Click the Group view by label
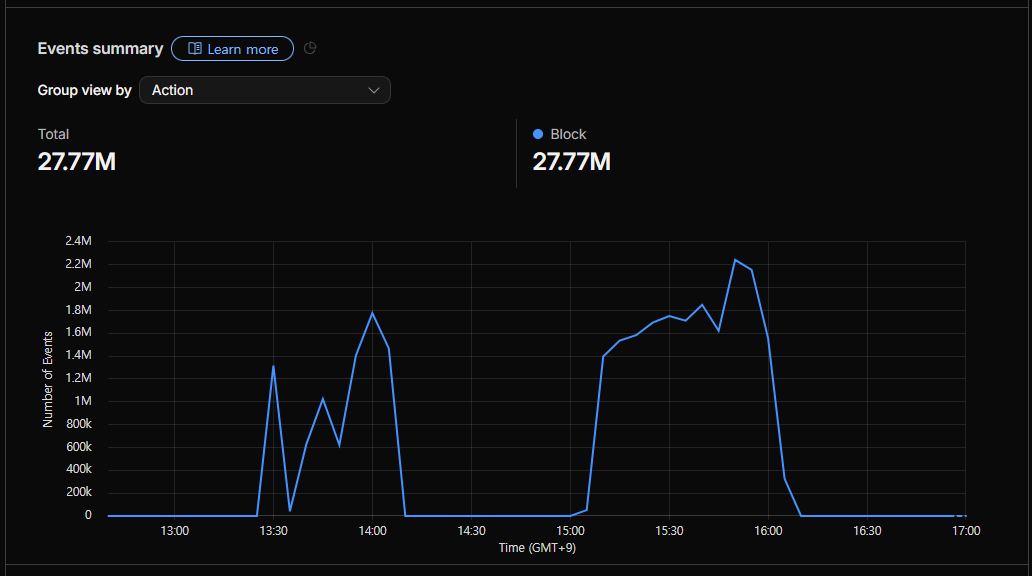The image size is (1032, 576). pos(84,90)
